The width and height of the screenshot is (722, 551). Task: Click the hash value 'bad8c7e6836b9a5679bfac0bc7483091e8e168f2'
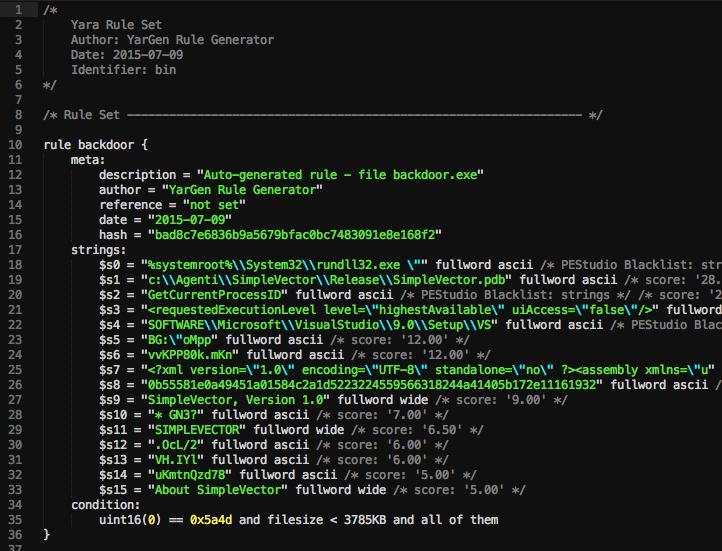tap(295, 235)
